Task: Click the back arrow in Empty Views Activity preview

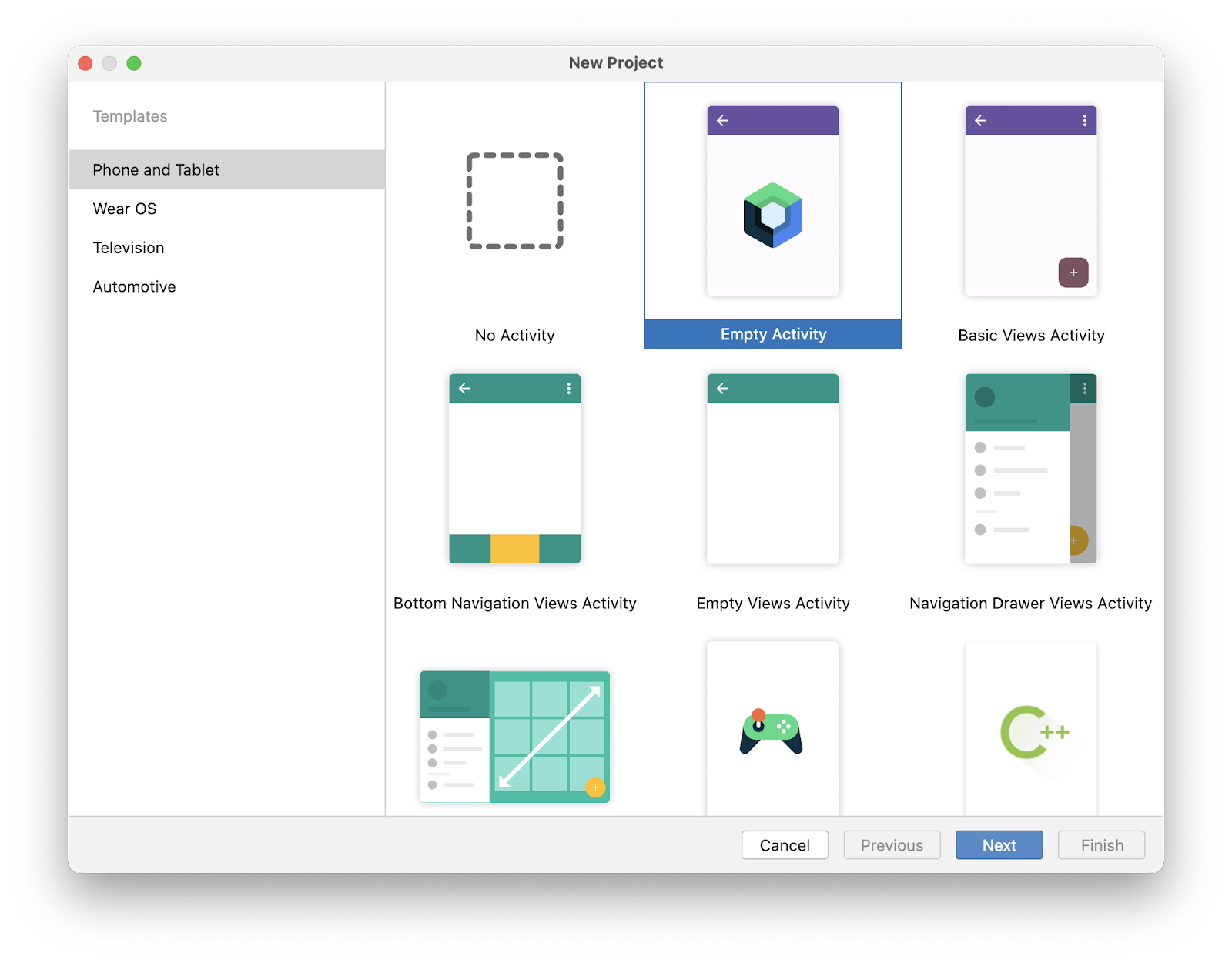Action: click(722, 389)
